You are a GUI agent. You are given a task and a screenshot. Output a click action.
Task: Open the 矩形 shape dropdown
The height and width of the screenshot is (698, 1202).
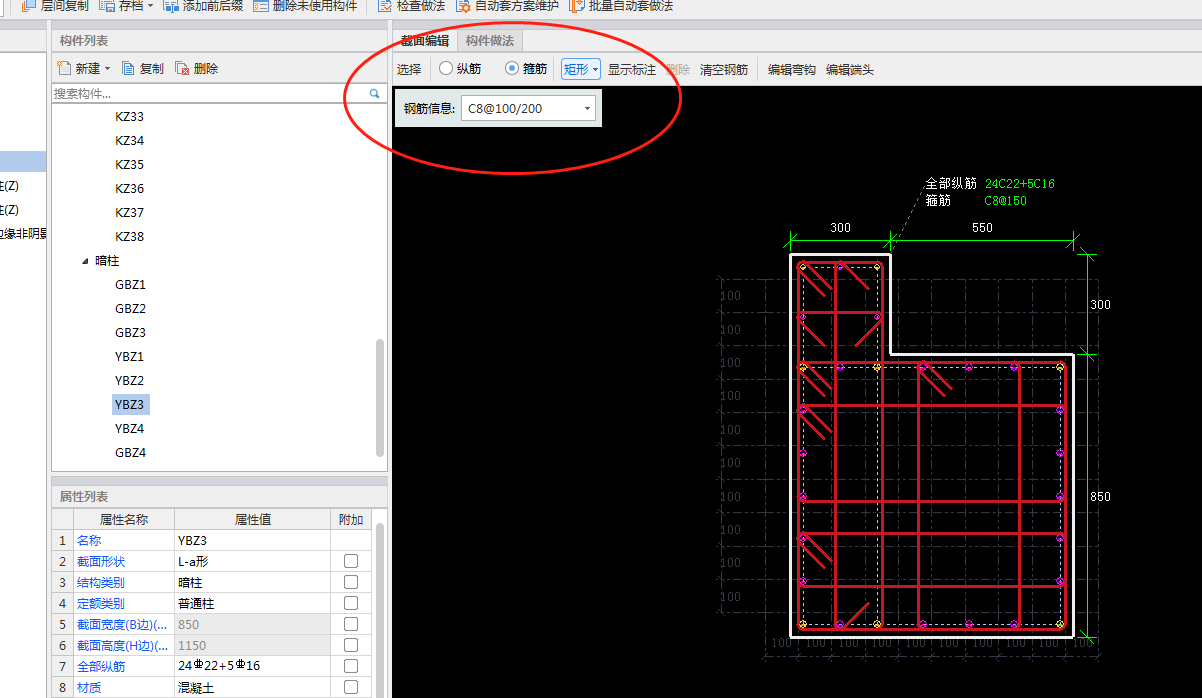580,69
